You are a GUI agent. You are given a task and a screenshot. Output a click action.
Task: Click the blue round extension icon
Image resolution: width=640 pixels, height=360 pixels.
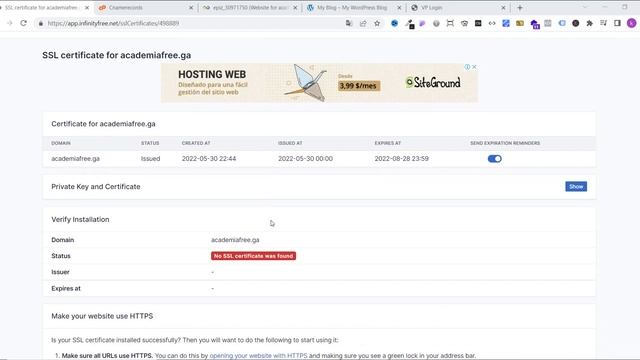click(394, 23)
